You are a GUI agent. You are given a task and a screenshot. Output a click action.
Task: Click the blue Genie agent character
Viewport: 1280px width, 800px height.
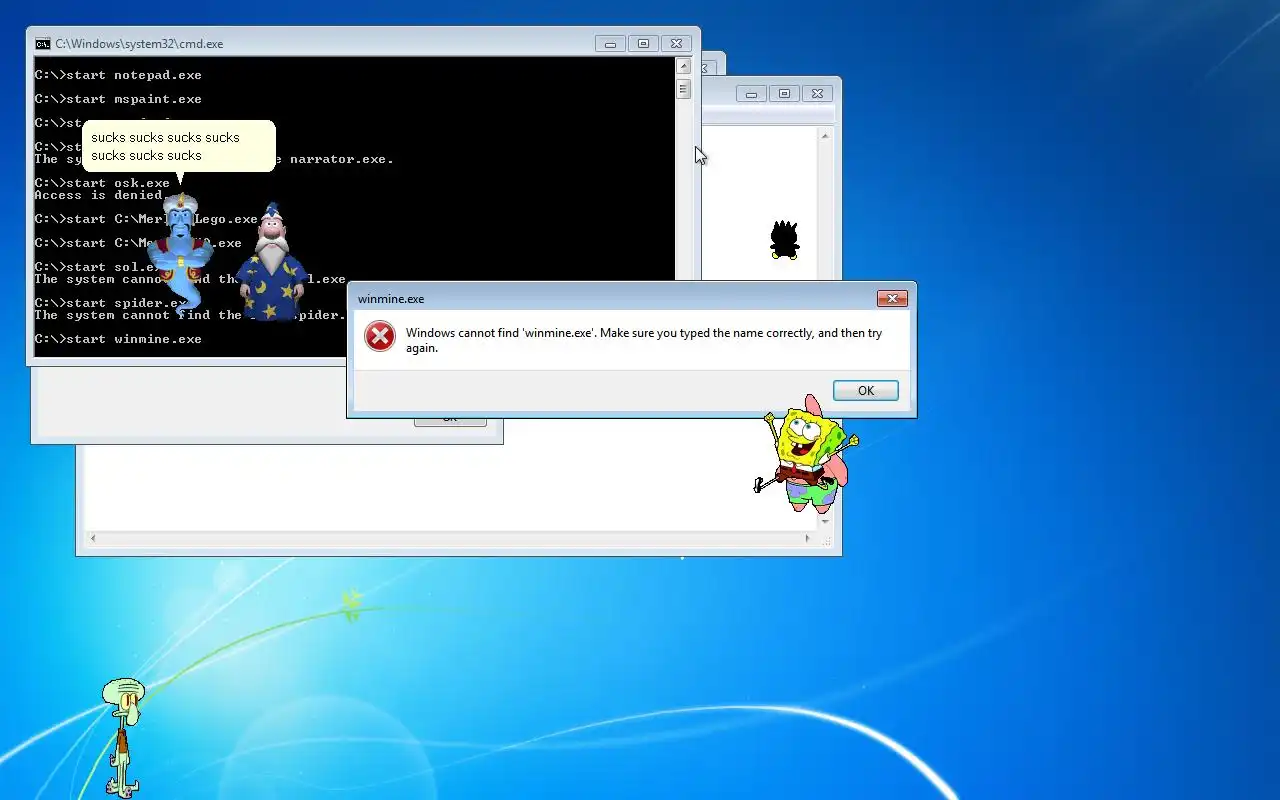coord(182,255)
